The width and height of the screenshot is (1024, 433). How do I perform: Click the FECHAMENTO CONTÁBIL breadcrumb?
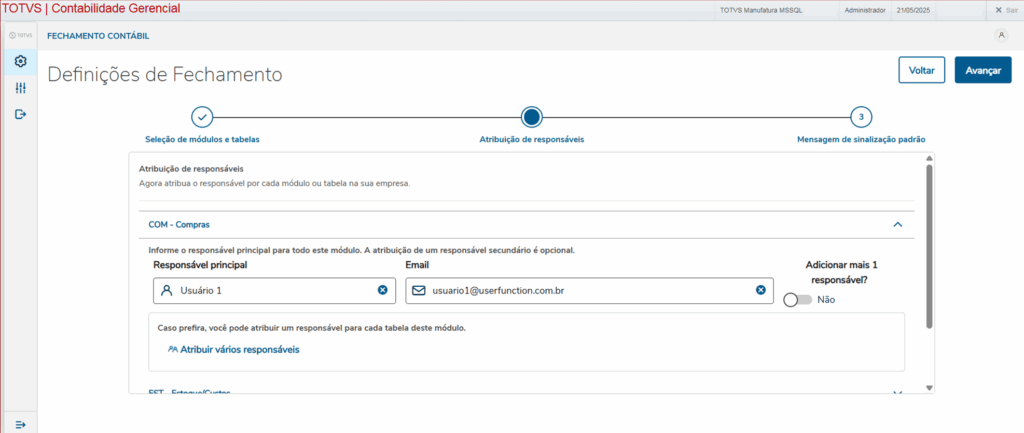[x=98, y=36]
